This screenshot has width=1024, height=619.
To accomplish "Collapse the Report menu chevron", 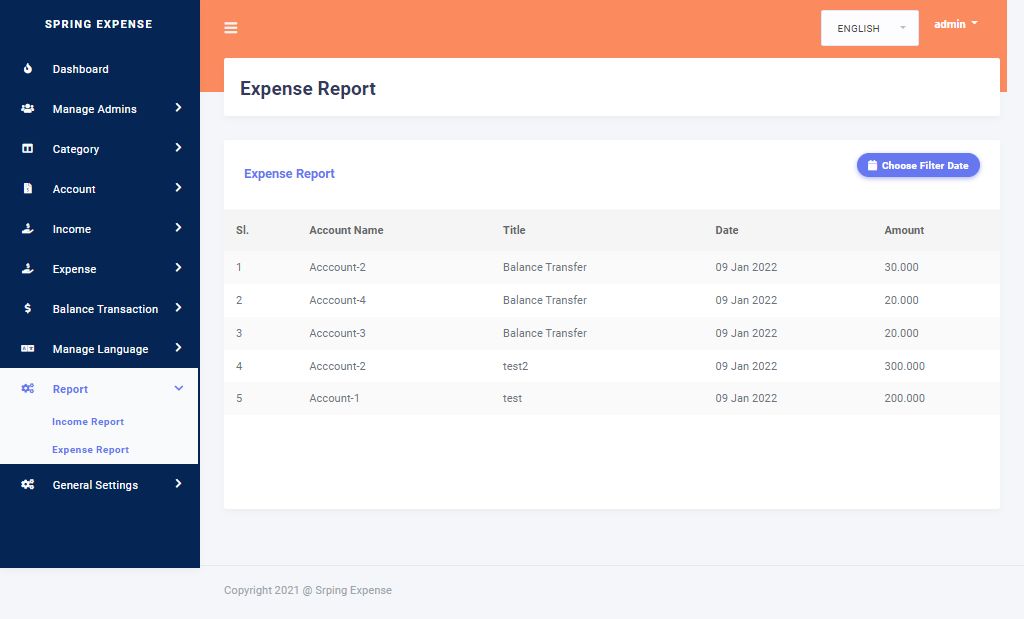I will (179, 388).
